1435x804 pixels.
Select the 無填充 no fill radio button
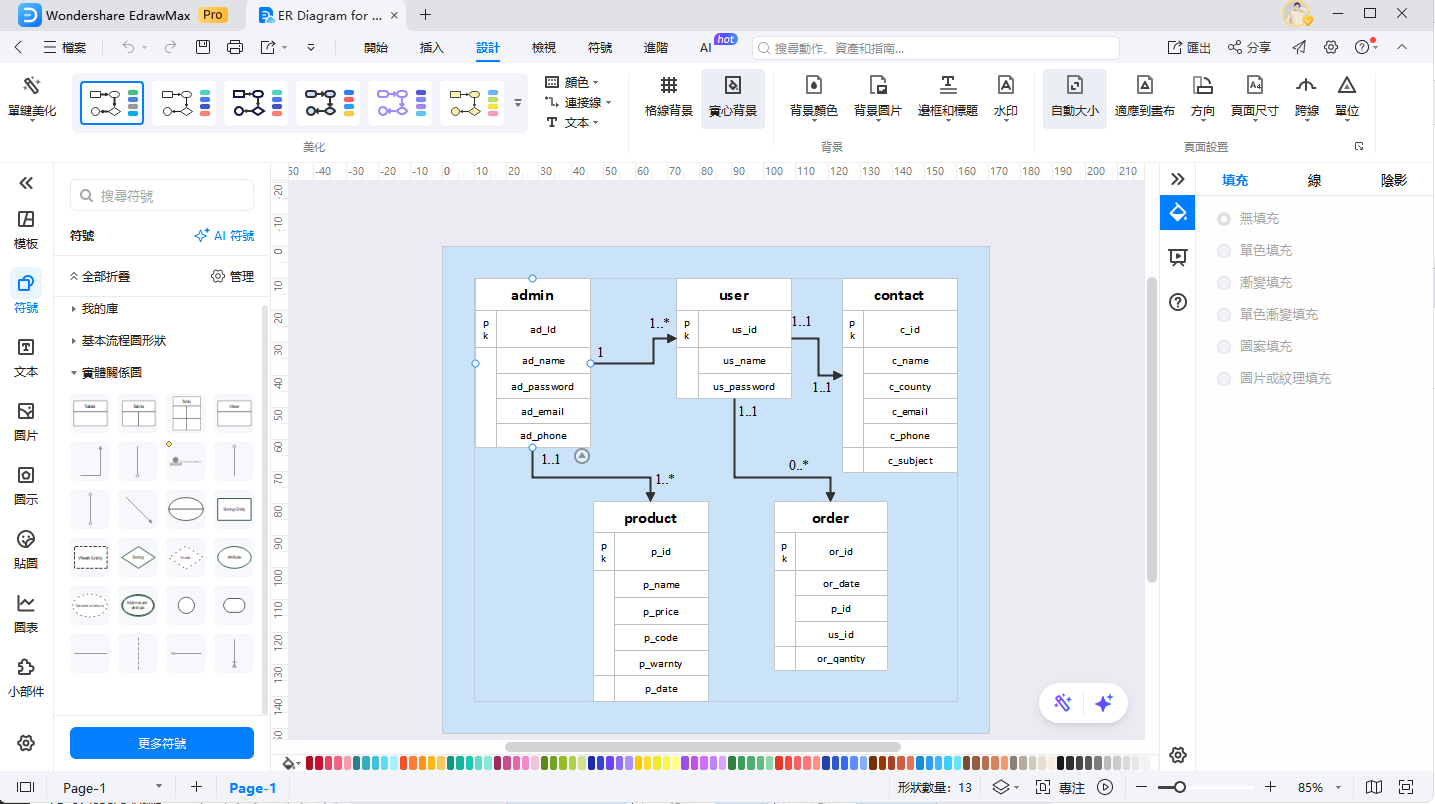(x=1224, y=218)
